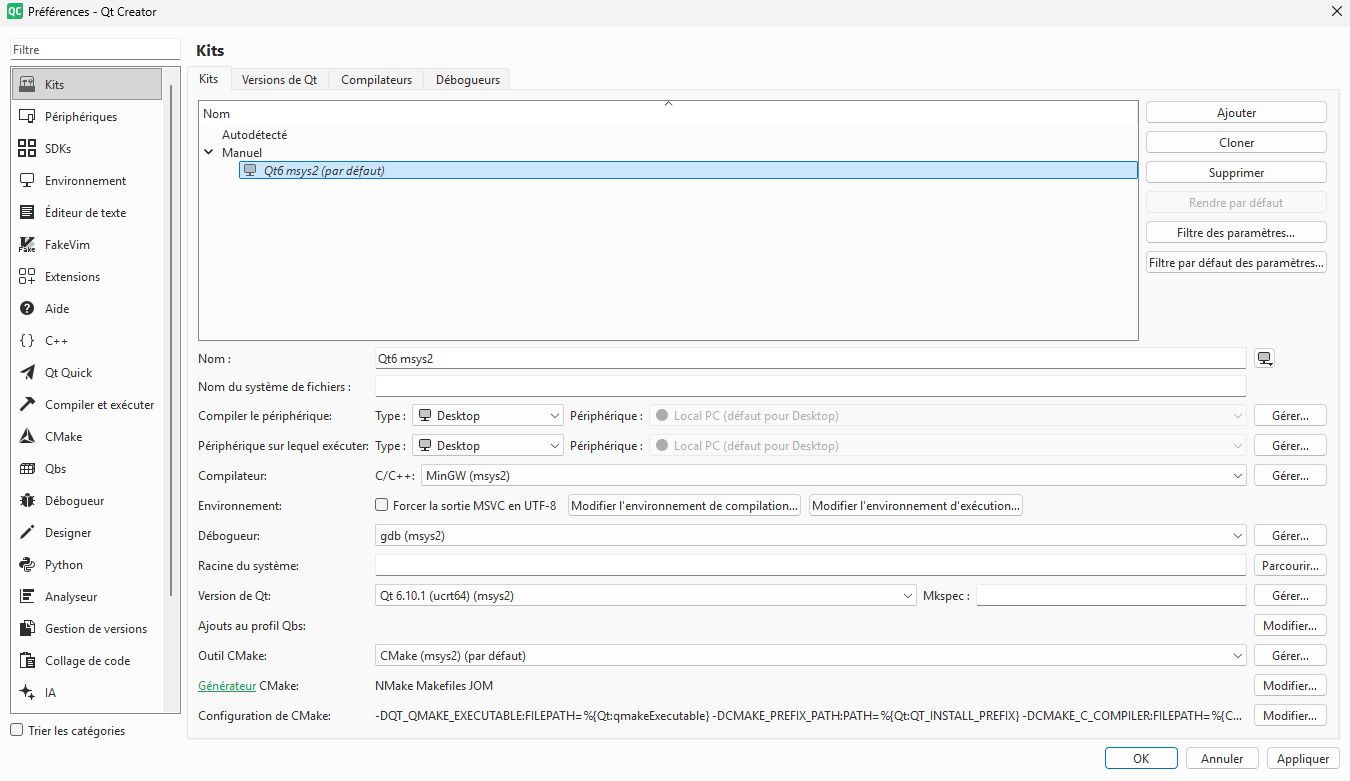Switch to the Versions de Qt tab
Image resolution: width=1350 pixels, height=781 pixels.
pyautogui.click(x=279, y=80)
